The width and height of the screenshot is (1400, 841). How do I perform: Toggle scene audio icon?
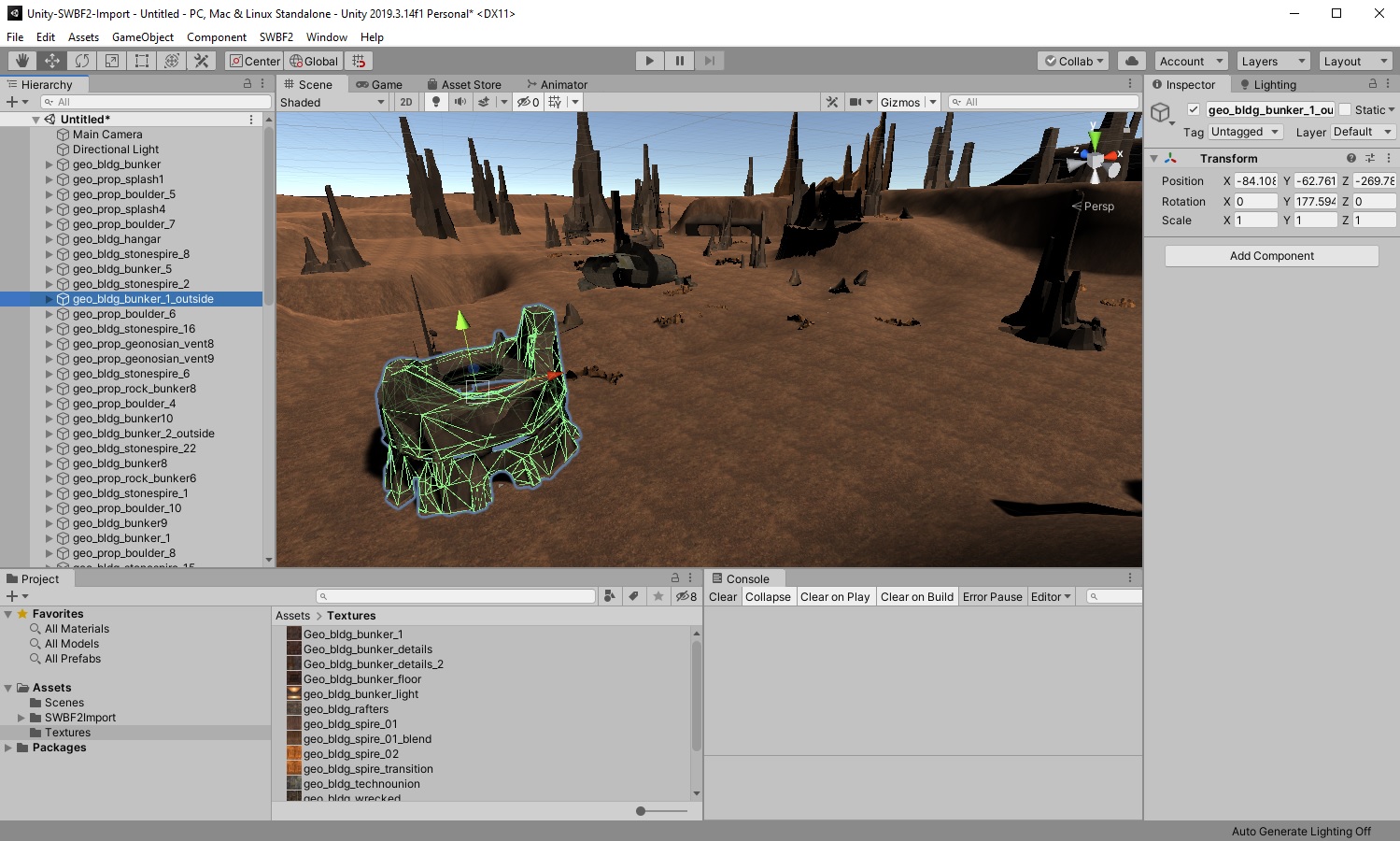point(460,102)
